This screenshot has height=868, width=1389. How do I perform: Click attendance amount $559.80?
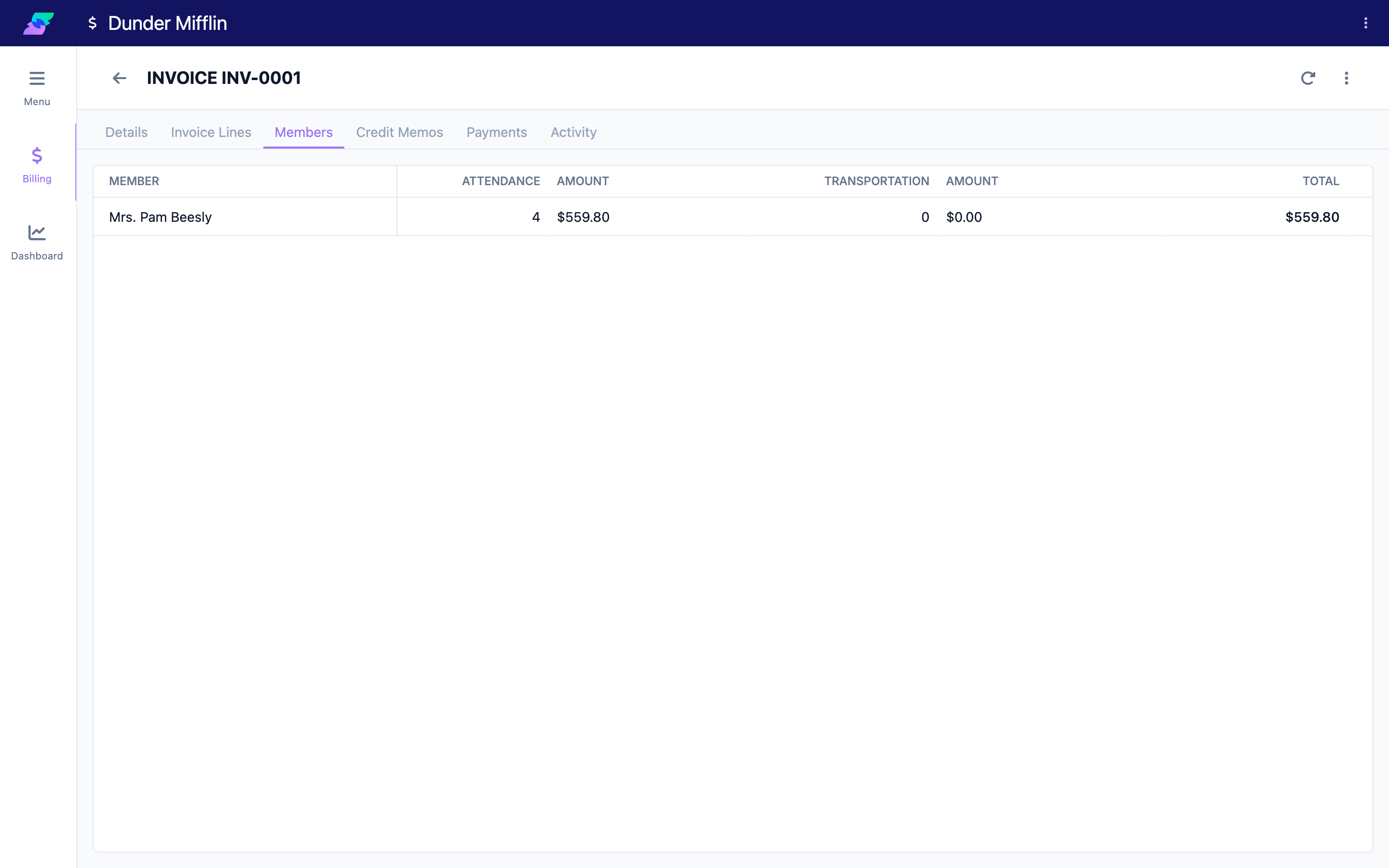[x=583, y=217]
